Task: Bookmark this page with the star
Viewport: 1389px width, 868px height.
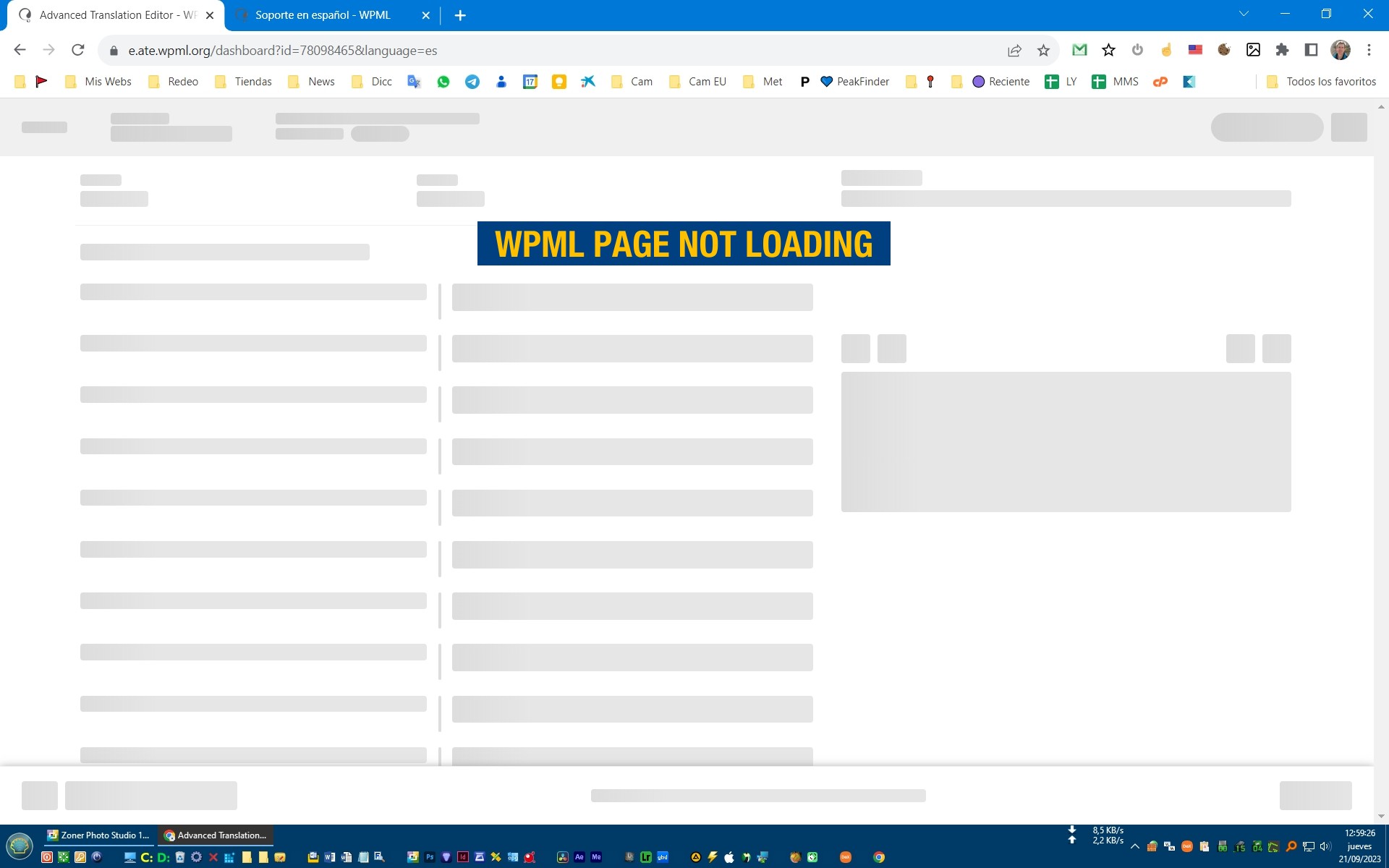Action: (x=1043, y=50)
